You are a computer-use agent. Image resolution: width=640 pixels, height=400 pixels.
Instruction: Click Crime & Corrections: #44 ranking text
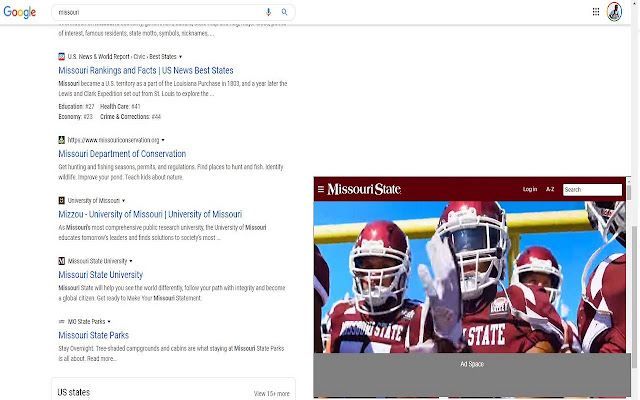click(130, 117)
